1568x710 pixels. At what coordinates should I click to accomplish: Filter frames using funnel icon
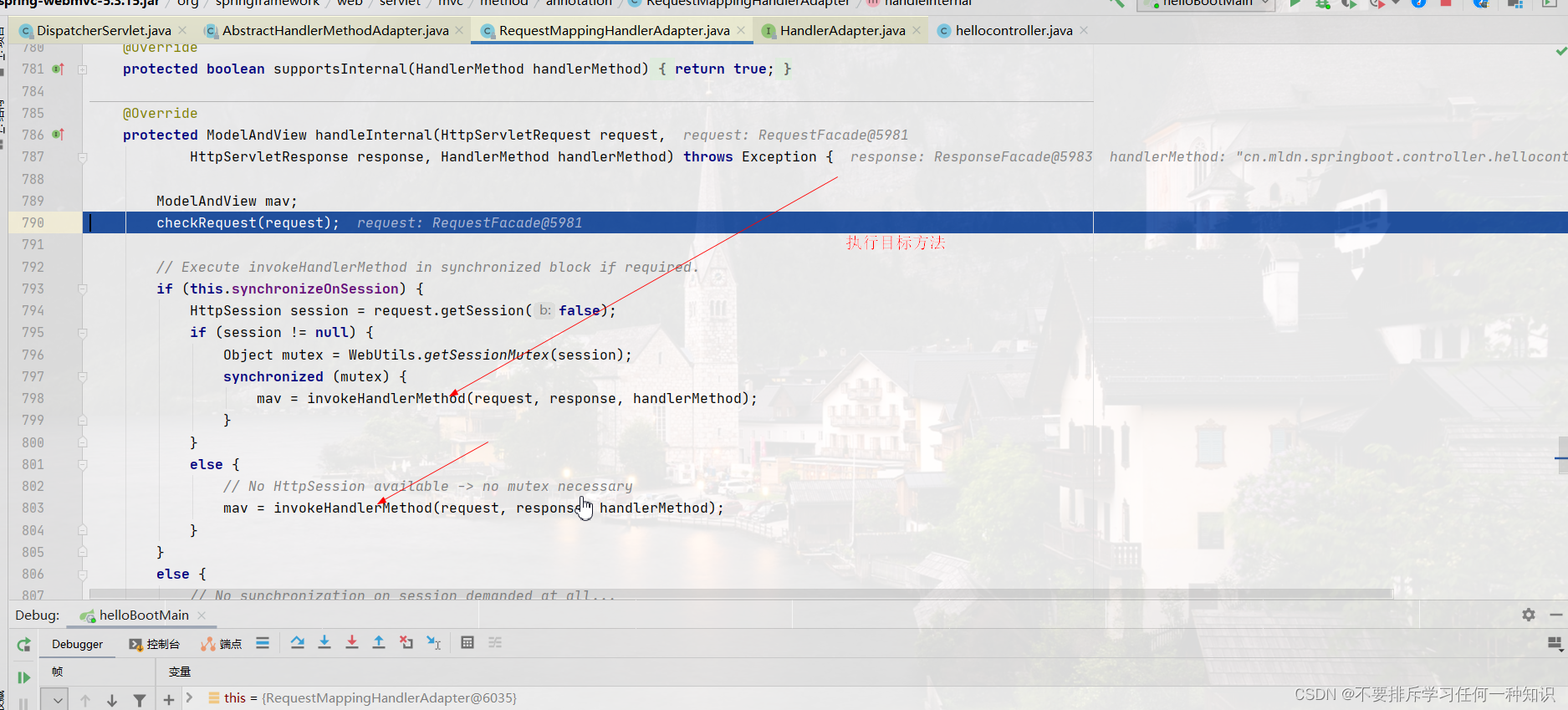coord(140,700)
